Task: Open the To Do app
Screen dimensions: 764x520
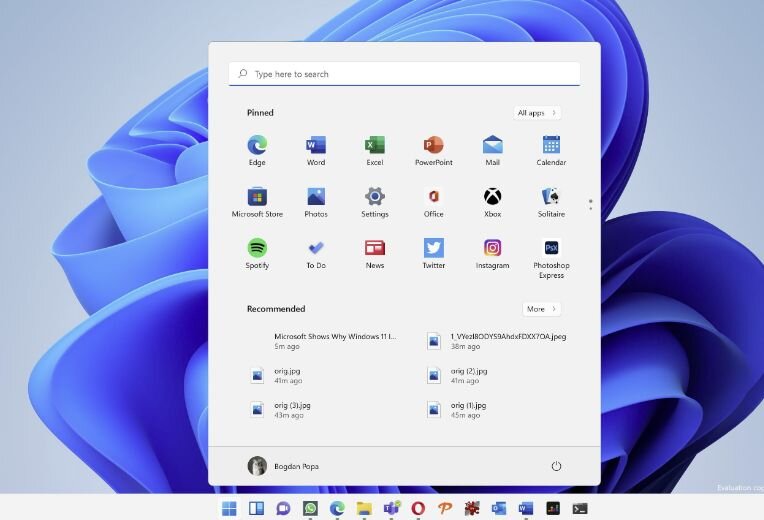Action: coord(316,253)
